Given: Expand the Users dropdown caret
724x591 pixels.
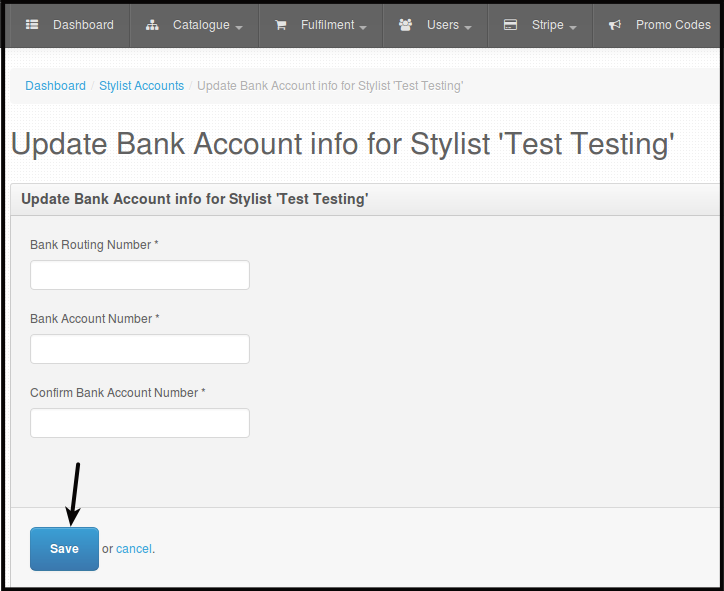Looking at the screenshot, I should pyautogui.click(x=468, y=28).
